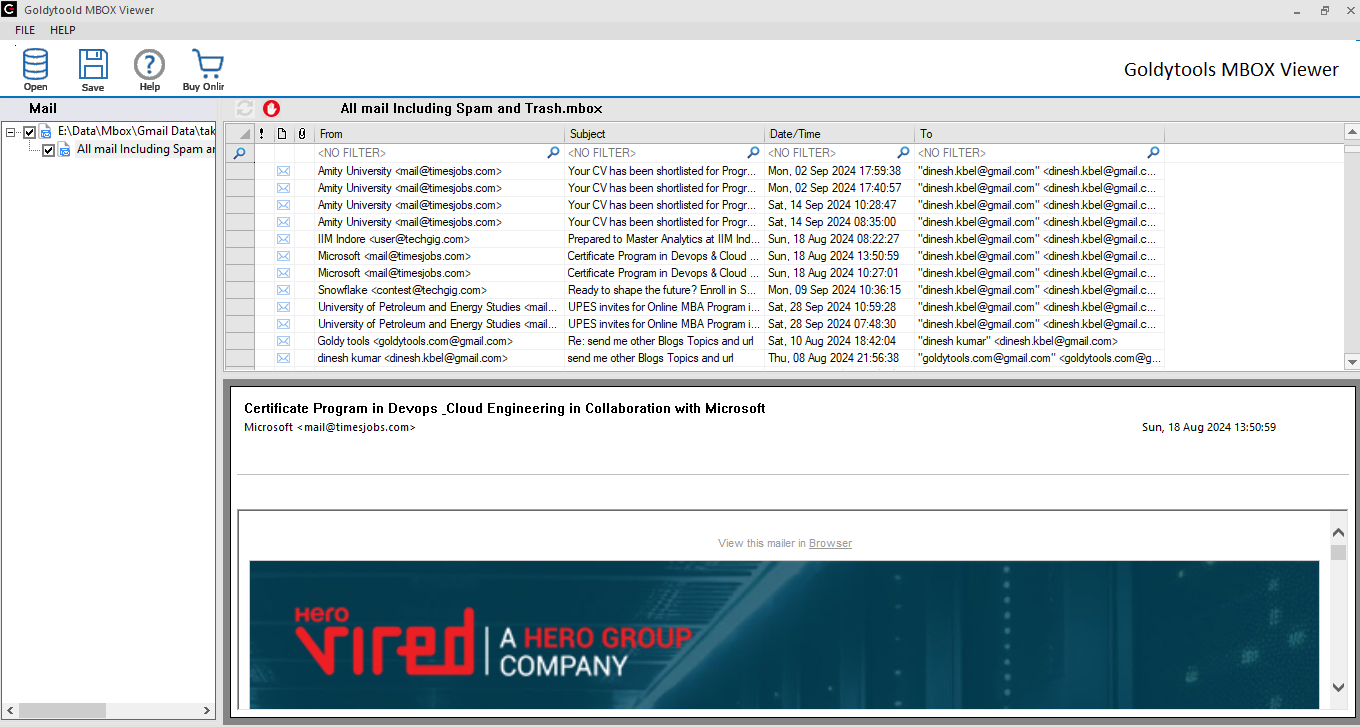Click preview pane scrollbar up arrow
This screenshot has width=1360, height=727.
[1339, 533]
